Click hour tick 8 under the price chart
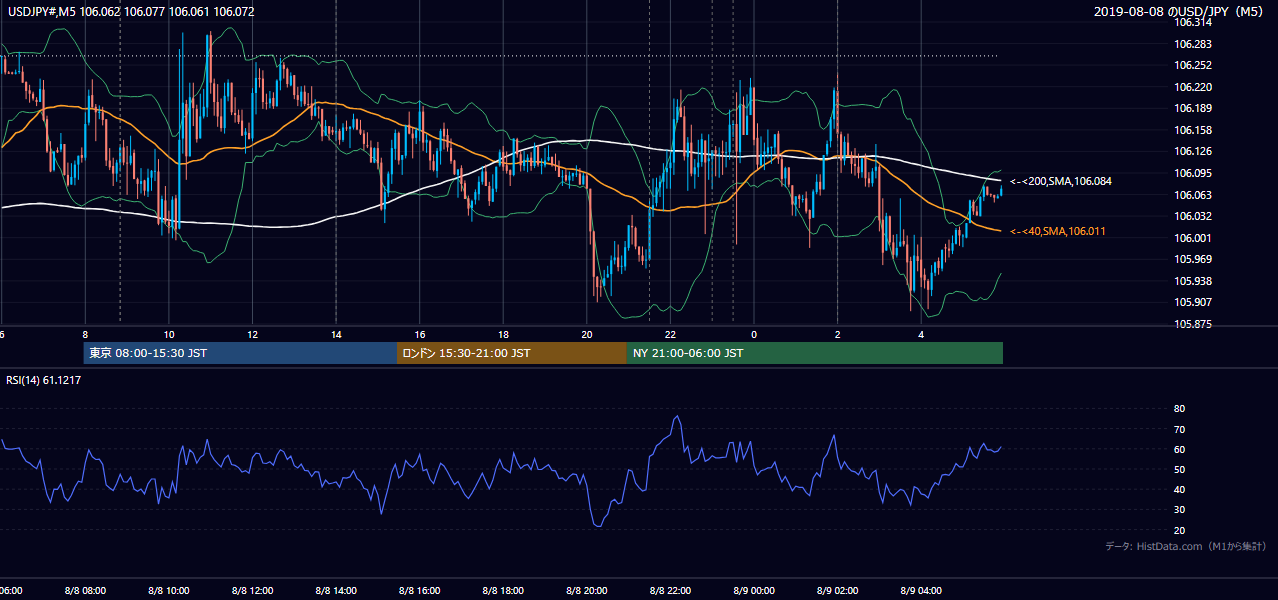1278x600 pixels. 86,334
